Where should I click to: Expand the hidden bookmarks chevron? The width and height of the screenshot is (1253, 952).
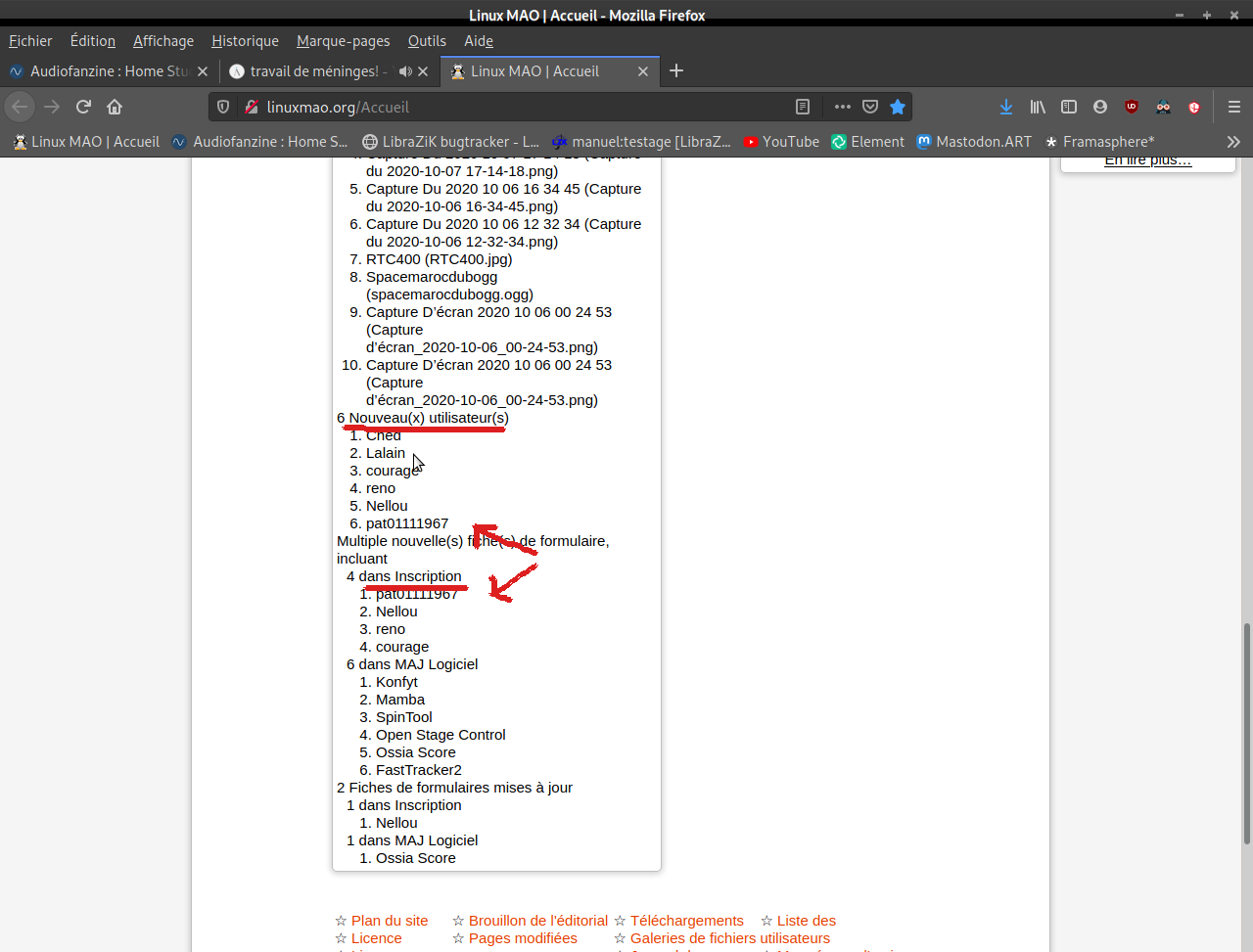coord(1233,142)
